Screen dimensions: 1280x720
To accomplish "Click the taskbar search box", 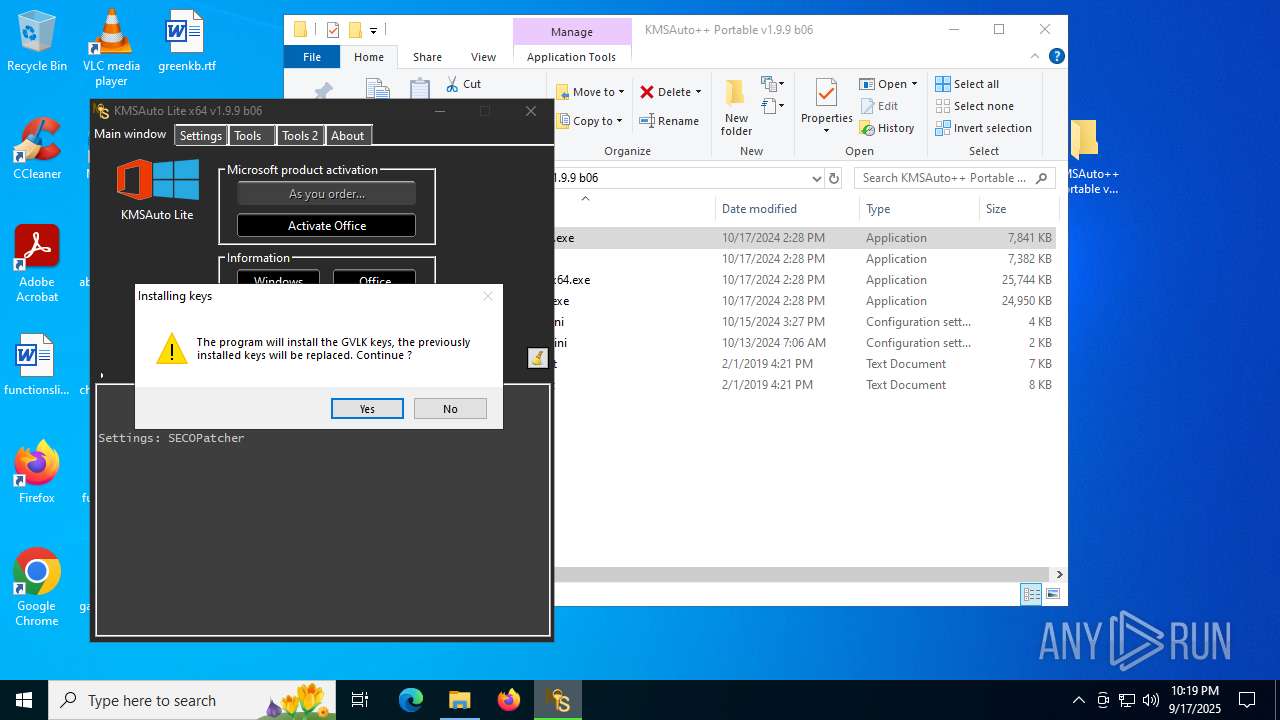I will click(192, 700).
